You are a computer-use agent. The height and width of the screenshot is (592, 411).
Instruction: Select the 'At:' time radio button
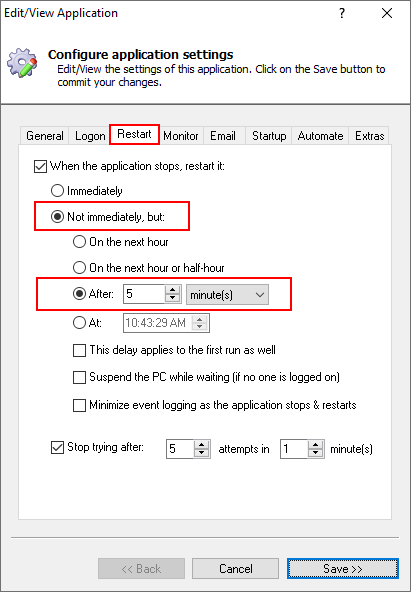pos(79,323)
